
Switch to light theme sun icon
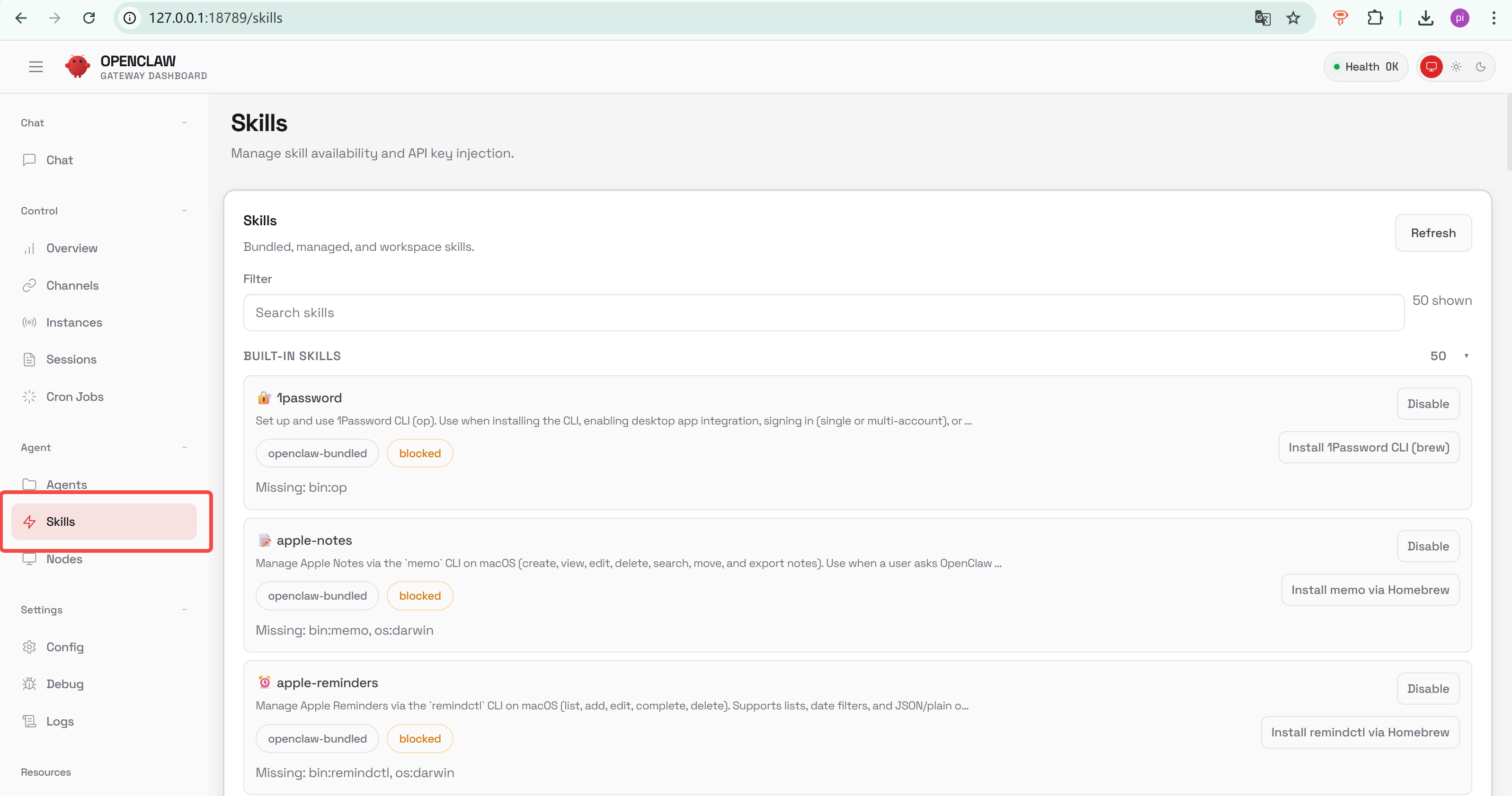coord(1456,67)
